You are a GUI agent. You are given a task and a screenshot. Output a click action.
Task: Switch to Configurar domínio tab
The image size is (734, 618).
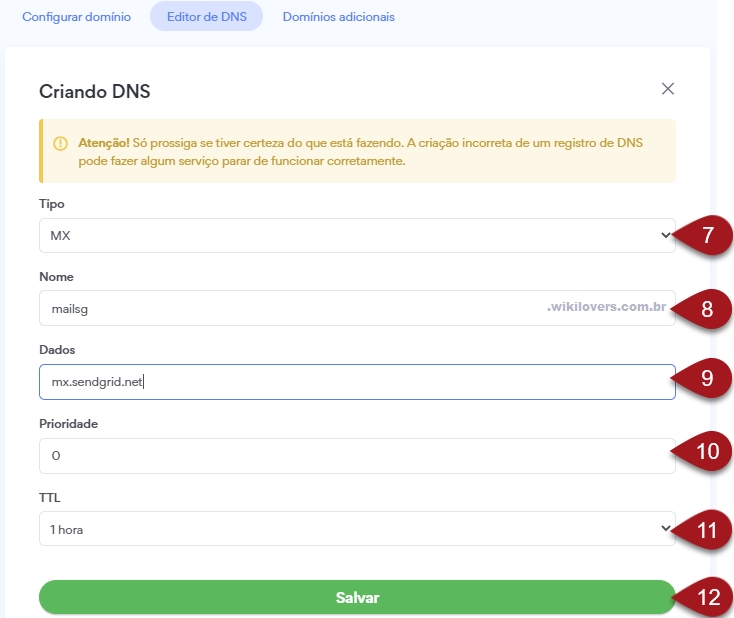click(x=76, y=17)
